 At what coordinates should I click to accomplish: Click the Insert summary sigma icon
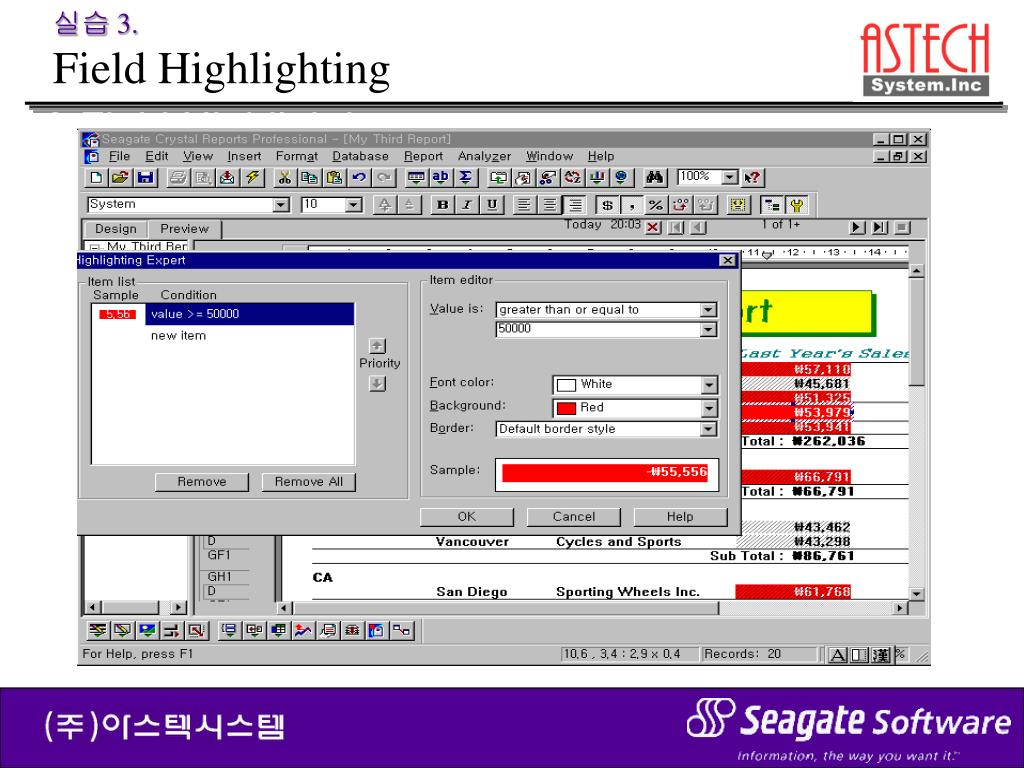pyautogui.click(x=466, y=178)
